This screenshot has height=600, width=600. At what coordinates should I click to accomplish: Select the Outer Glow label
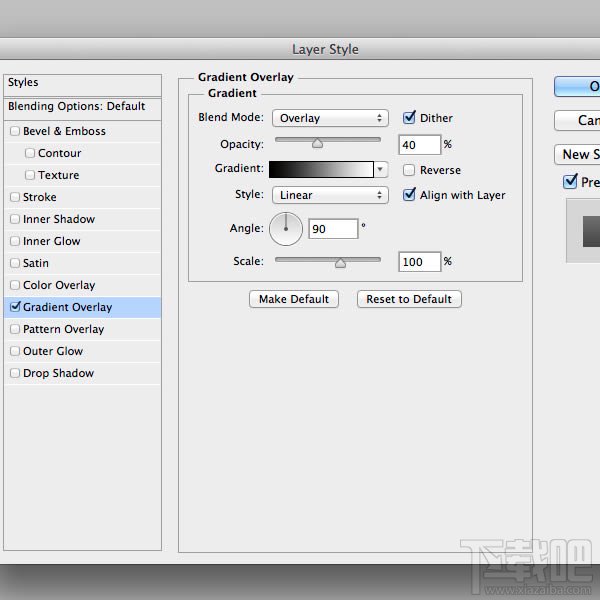[x=53, y=351]
